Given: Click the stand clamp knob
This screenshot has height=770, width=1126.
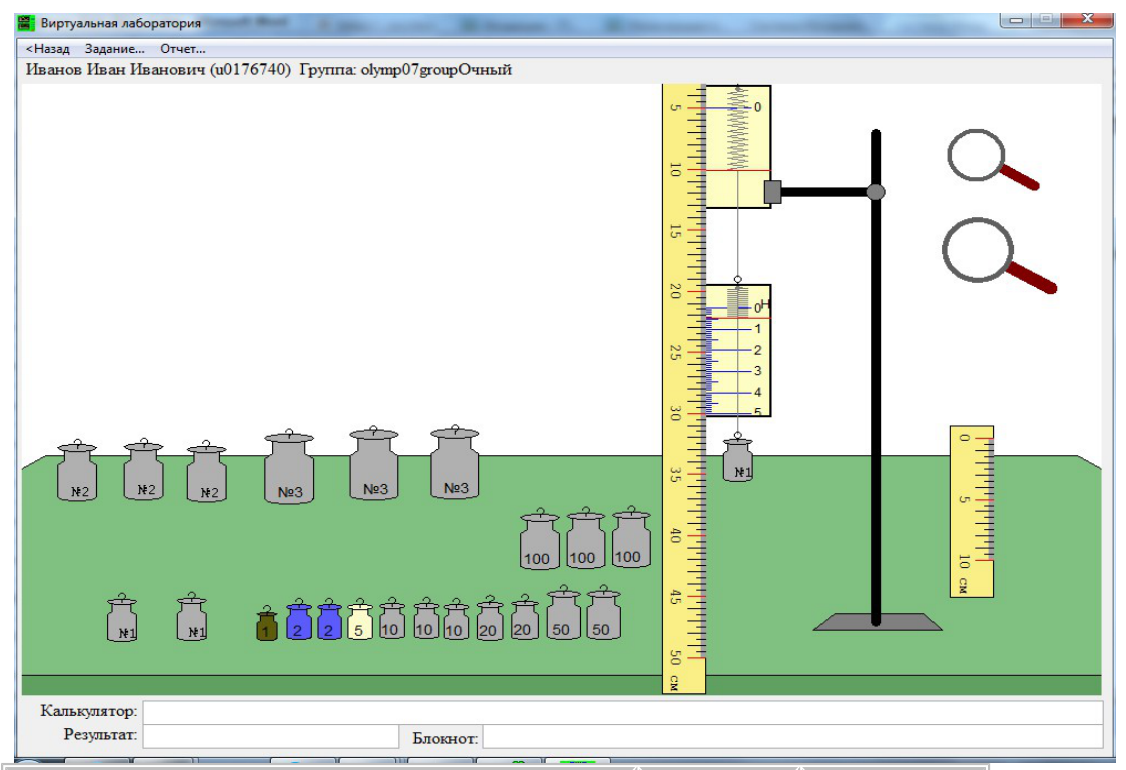Looking at the screenshot, I should pos(876,192).
